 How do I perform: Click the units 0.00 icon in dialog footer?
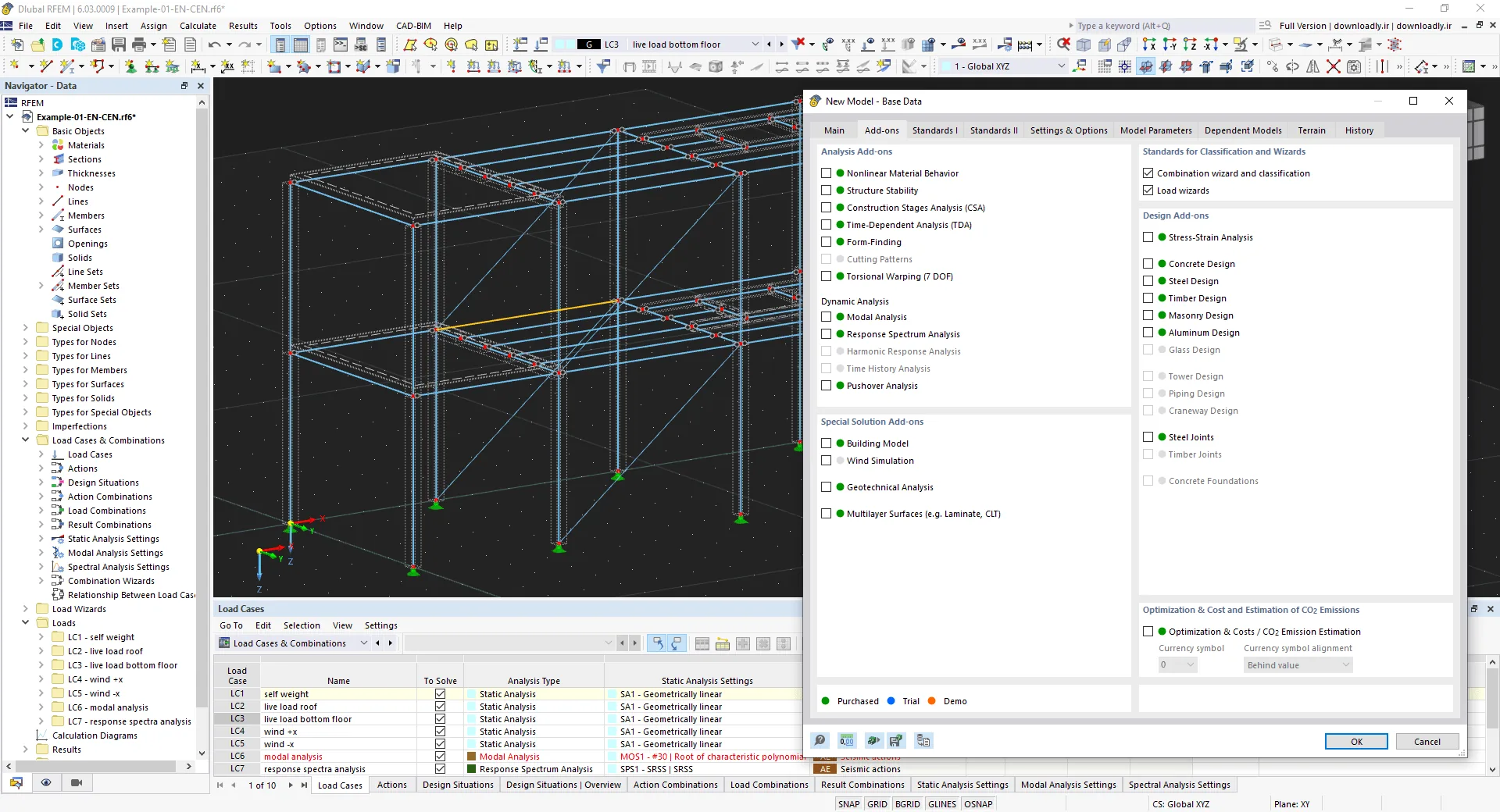click(846, 740)
